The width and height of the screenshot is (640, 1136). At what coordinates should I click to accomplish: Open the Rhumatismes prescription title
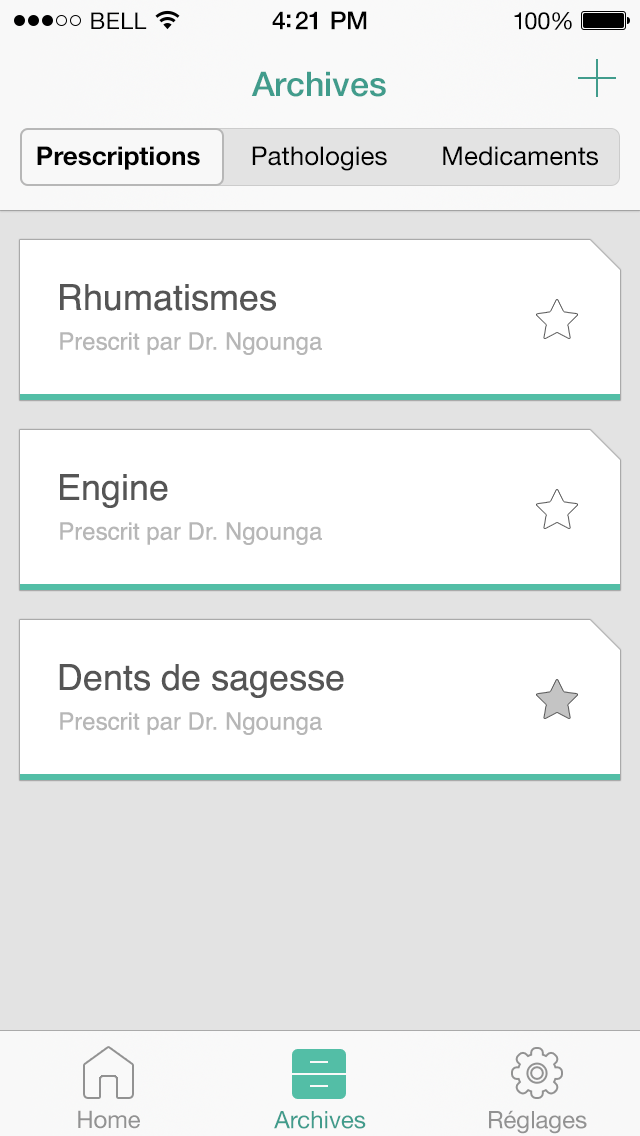pyautogui.click(x=167, y=298)
